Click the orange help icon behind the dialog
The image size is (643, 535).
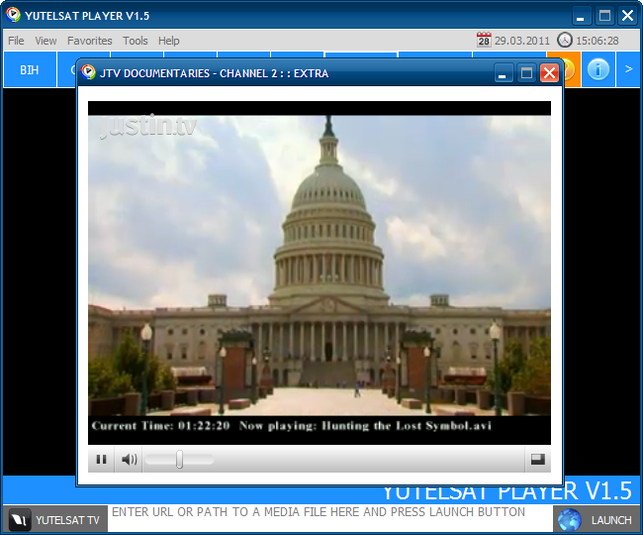point(571,69)
